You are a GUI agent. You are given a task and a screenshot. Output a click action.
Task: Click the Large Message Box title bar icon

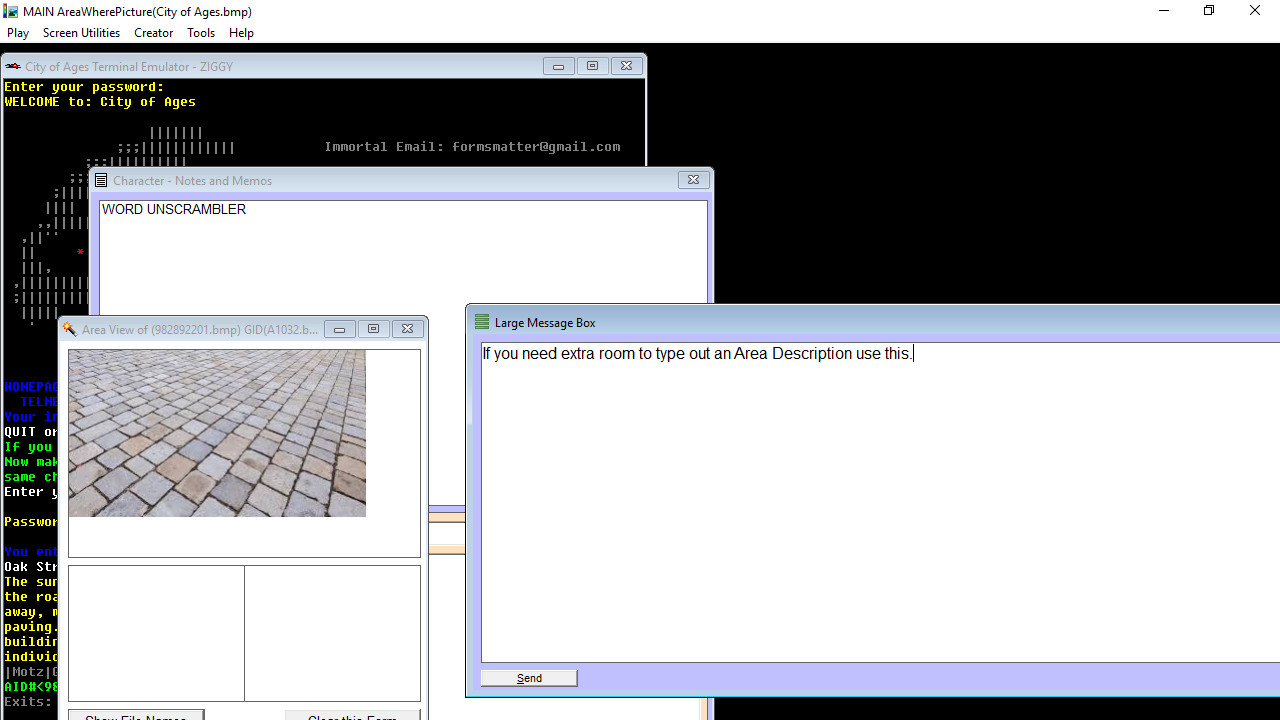481,322
